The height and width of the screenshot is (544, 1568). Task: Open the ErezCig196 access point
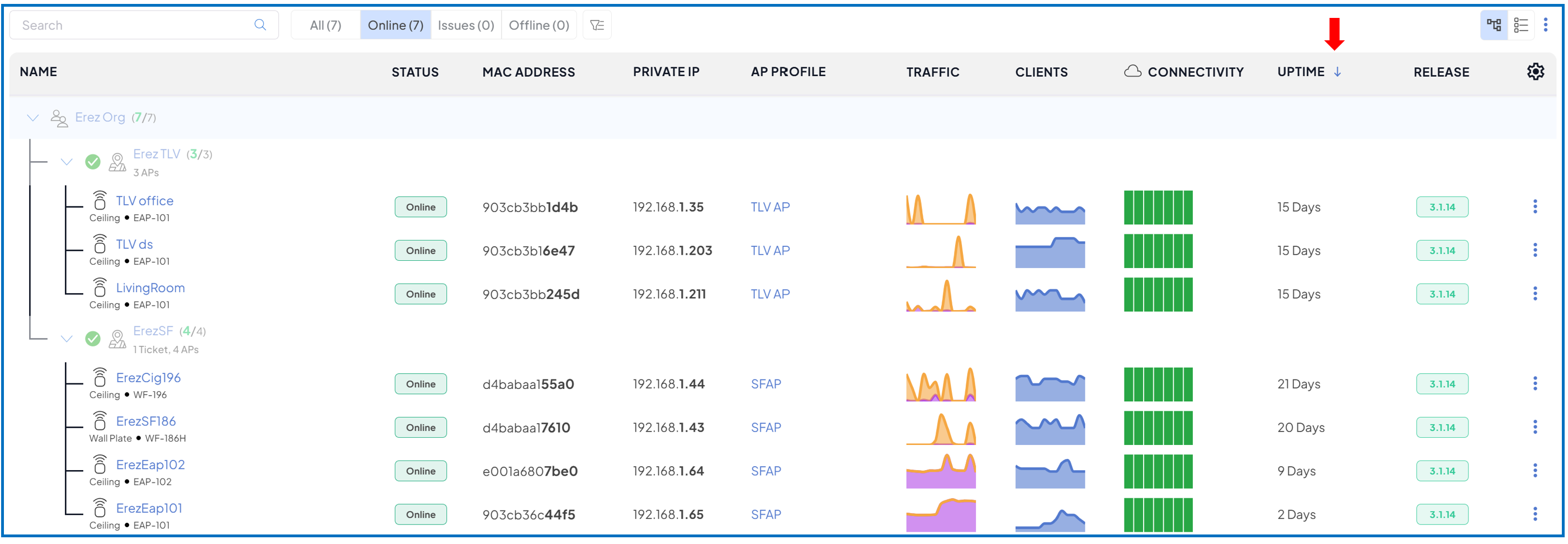149,378
